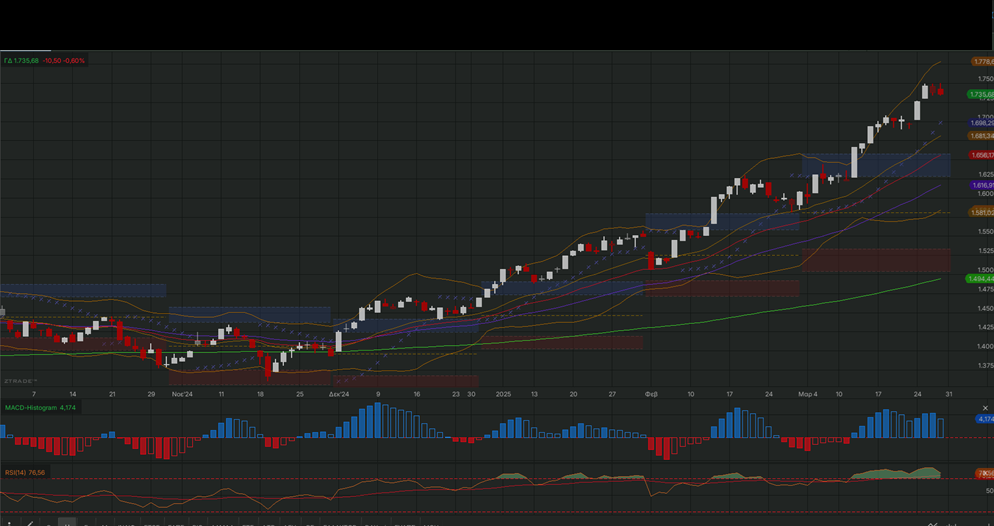This screenshot has height=526, width=994.
Task: Click the Δεκ'24 date label
Action: pyautogui.click(x=339, y=394)
